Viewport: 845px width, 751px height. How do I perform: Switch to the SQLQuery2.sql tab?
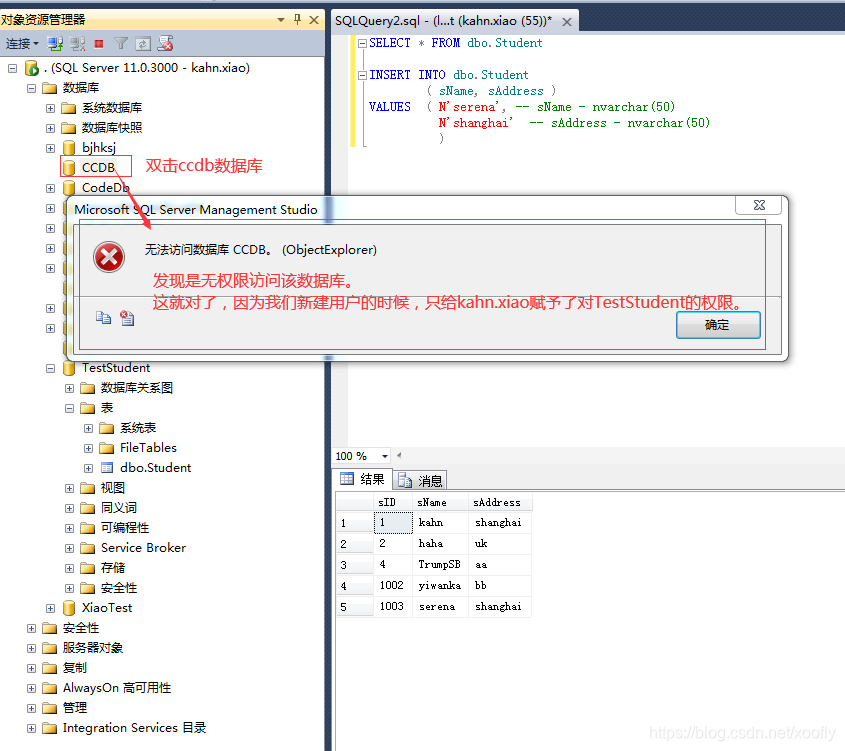(x=443, y=21)
